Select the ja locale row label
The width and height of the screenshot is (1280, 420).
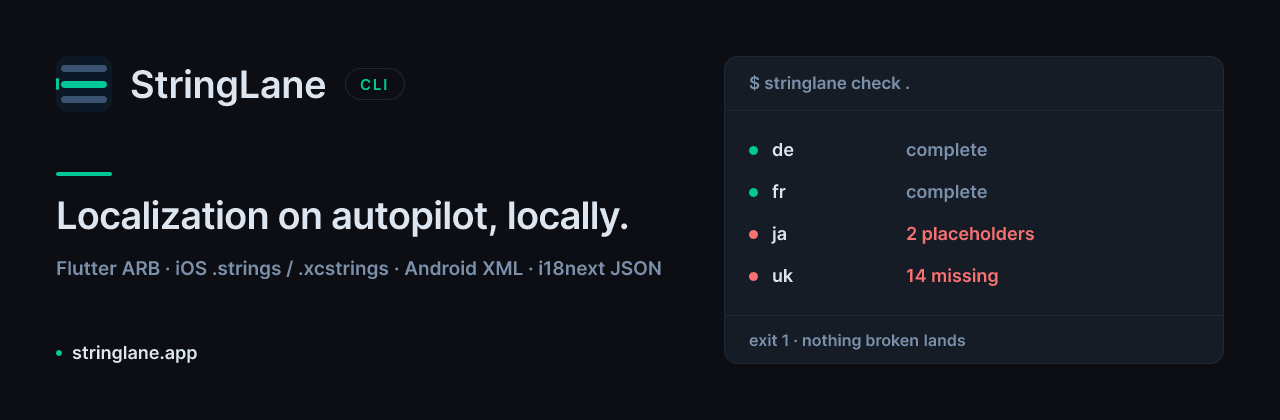(x=780, y=234)
